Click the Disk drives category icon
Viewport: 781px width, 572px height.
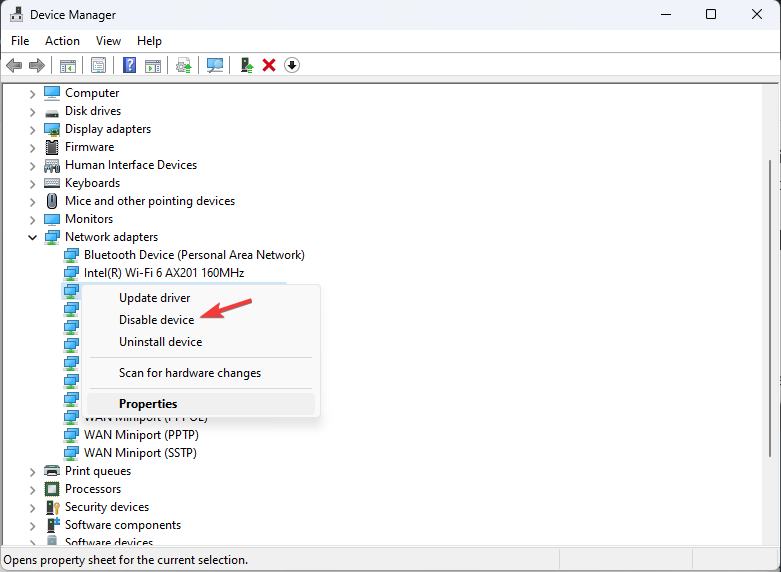coord(52,112)
